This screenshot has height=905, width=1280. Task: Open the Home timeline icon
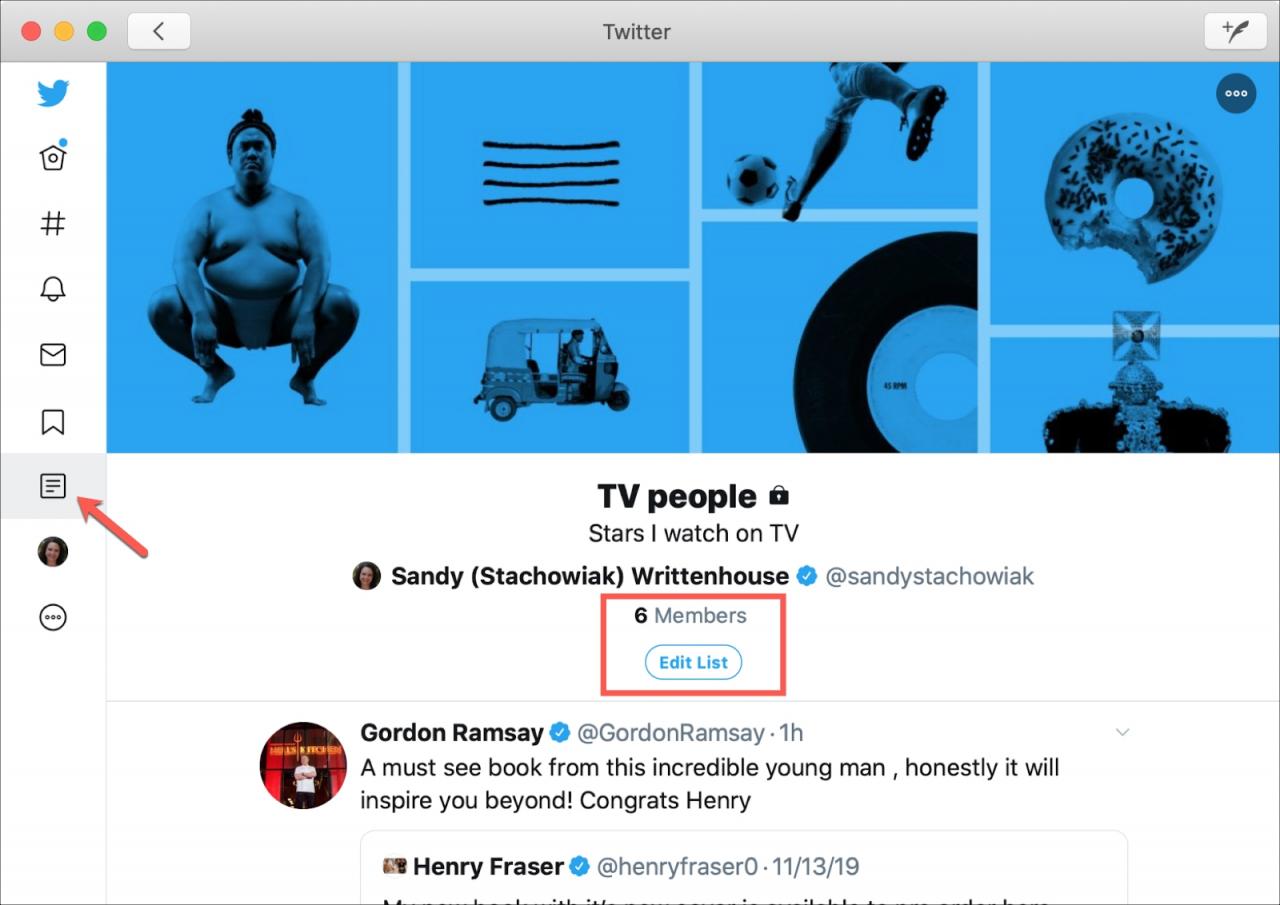click(x=53, y=157)
